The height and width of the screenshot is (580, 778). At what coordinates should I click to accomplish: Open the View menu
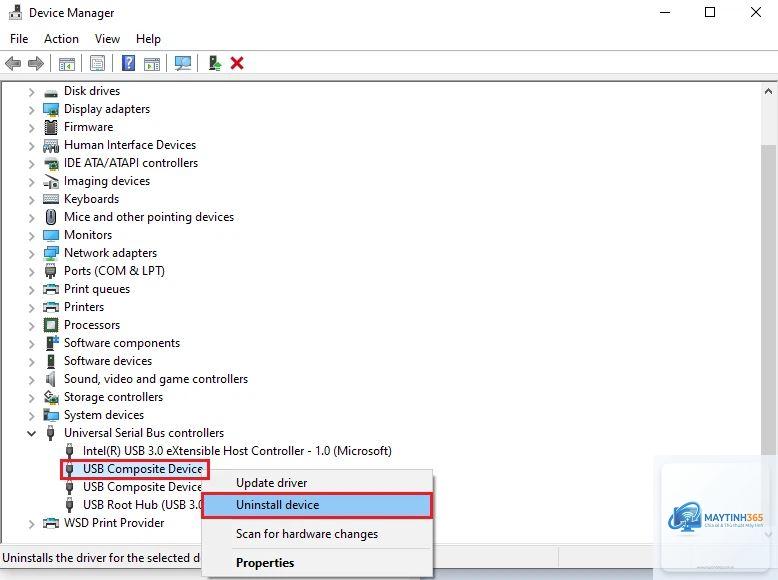pos(107,39)
